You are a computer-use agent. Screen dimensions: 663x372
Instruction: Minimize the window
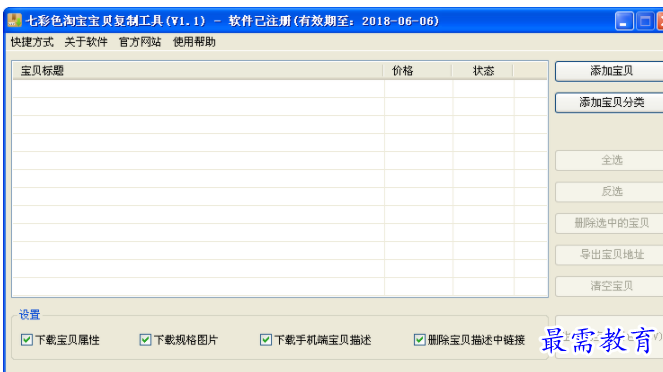(624, 21)
